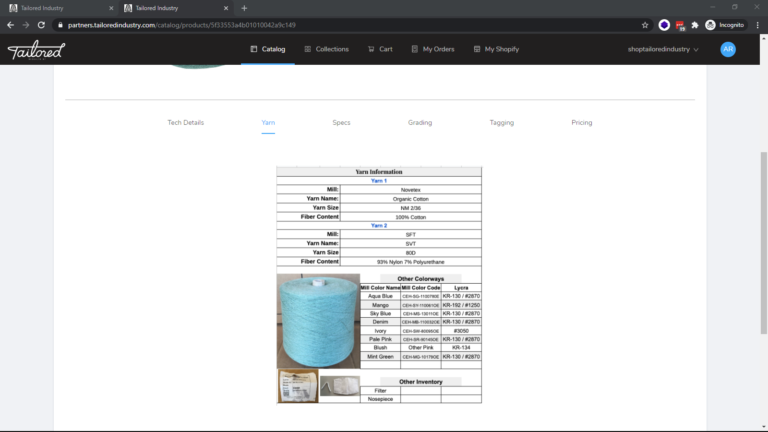Viewport: 768px width, 432px height.
Task: Close the first Tailored Industry tab
Action: (111, 8)
